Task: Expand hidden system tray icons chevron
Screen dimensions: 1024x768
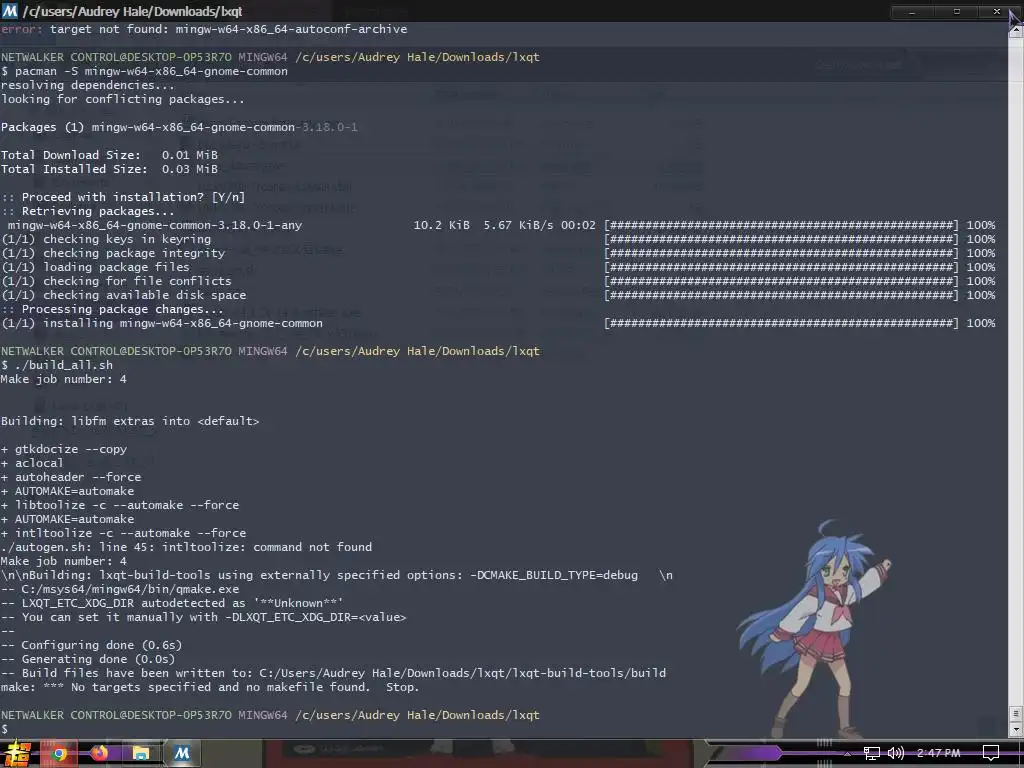Action: pos(847,753)
